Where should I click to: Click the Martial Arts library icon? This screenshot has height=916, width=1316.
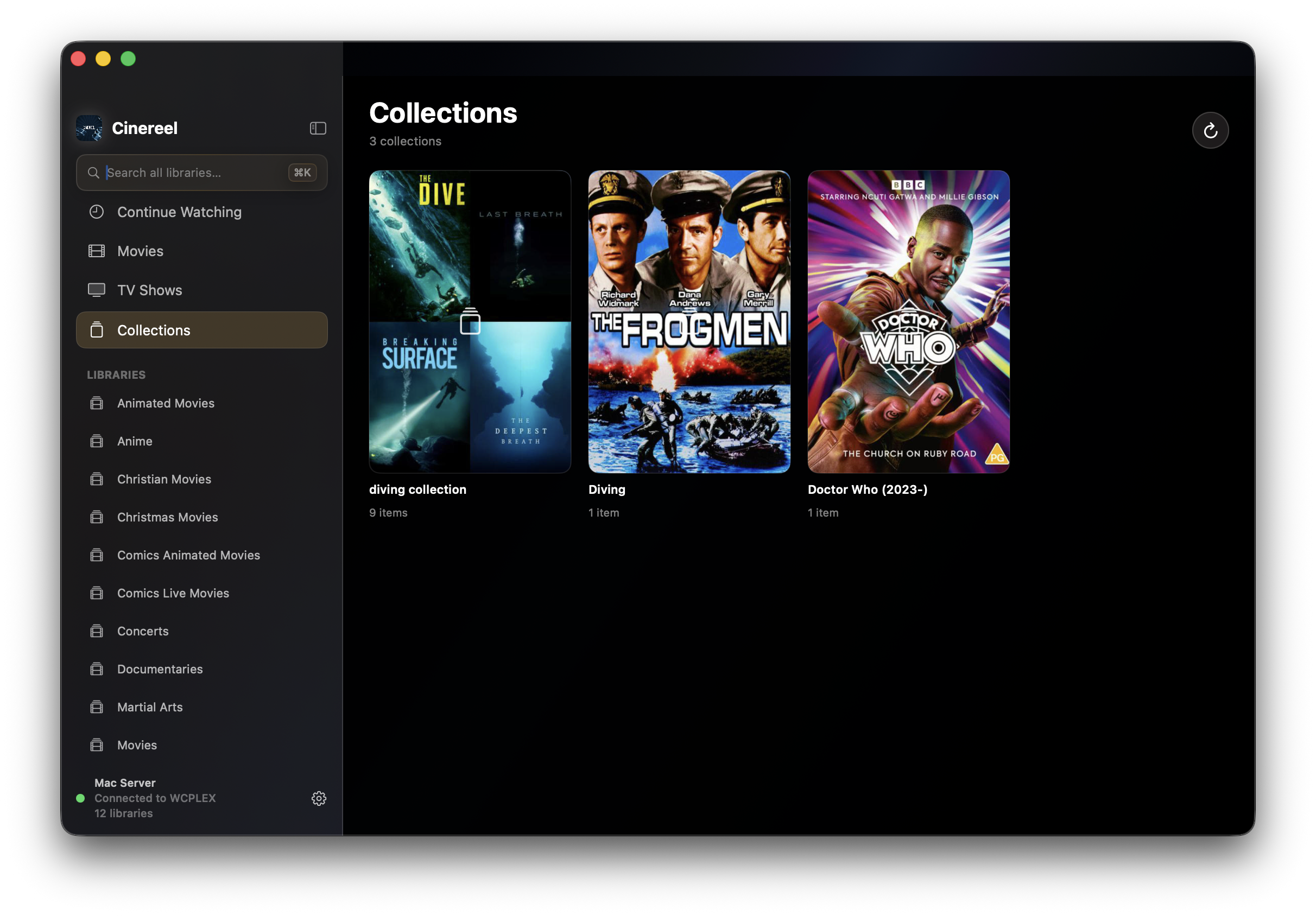pyautogui.click(x=97, y=707)
